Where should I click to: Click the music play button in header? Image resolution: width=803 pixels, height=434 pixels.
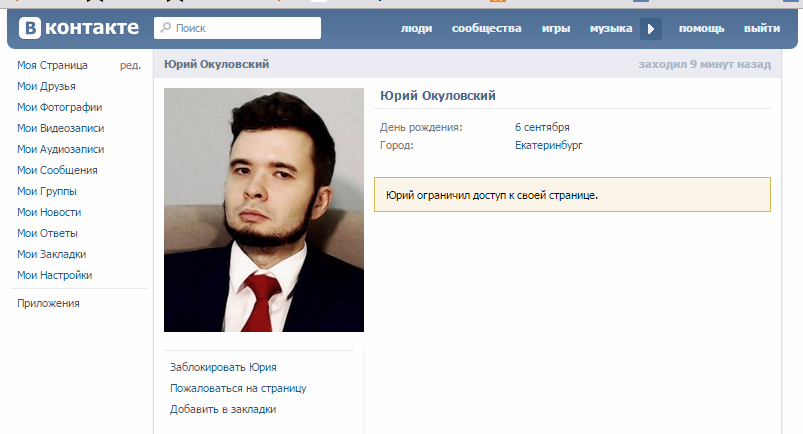pyautogui.click(x=651, y=29)
